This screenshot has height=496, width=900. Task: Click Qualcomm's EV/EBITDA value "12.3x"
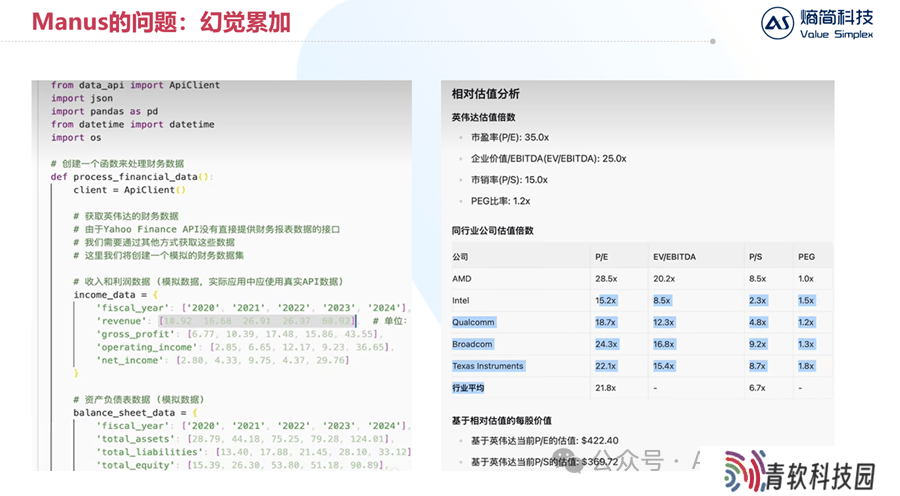tap(664, 322)
